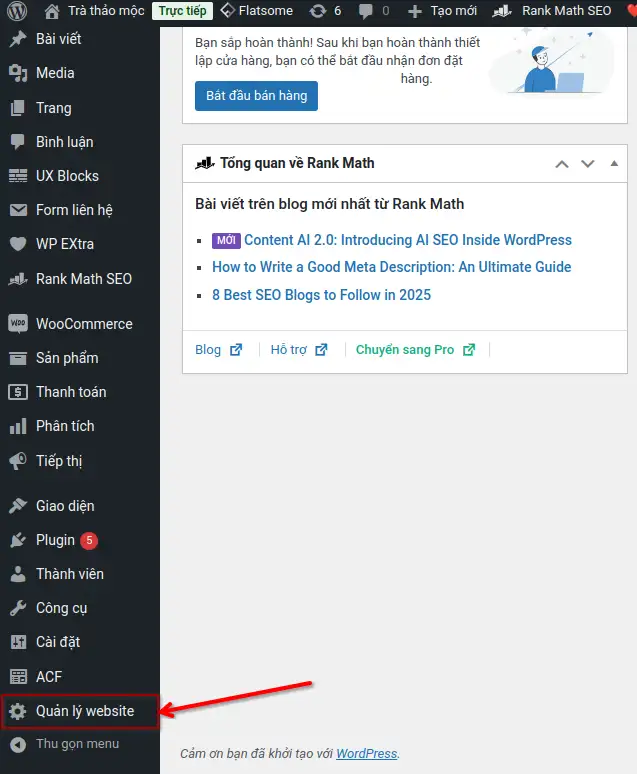The image size is (637, 774).
Task: Click the Thu gọn menu label
Action: pyautogui.click(x=78, y=744)
